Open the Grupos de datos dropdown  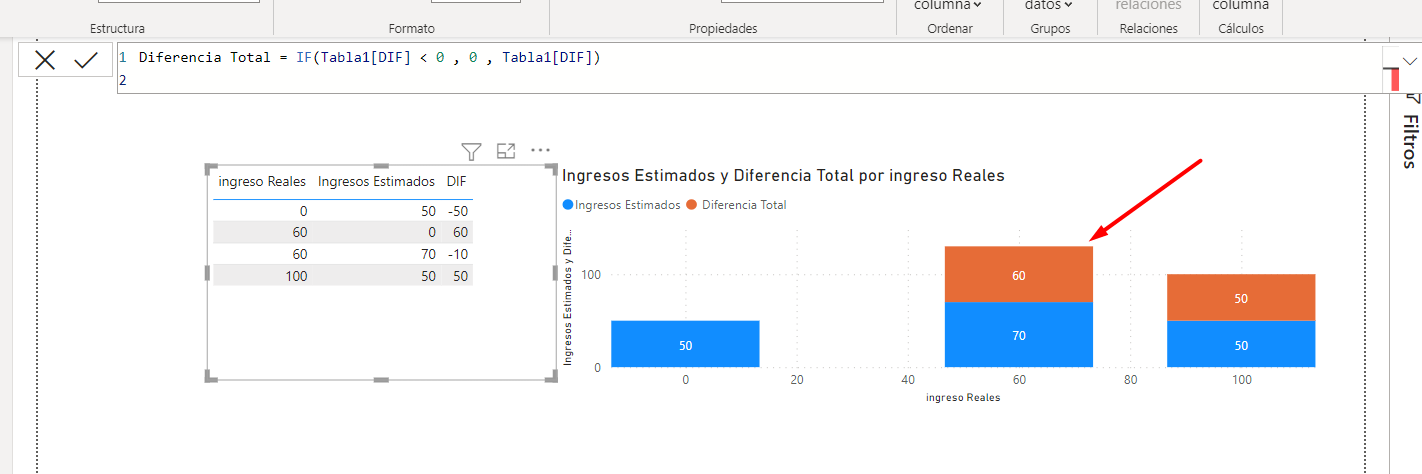click(1048, 5)
